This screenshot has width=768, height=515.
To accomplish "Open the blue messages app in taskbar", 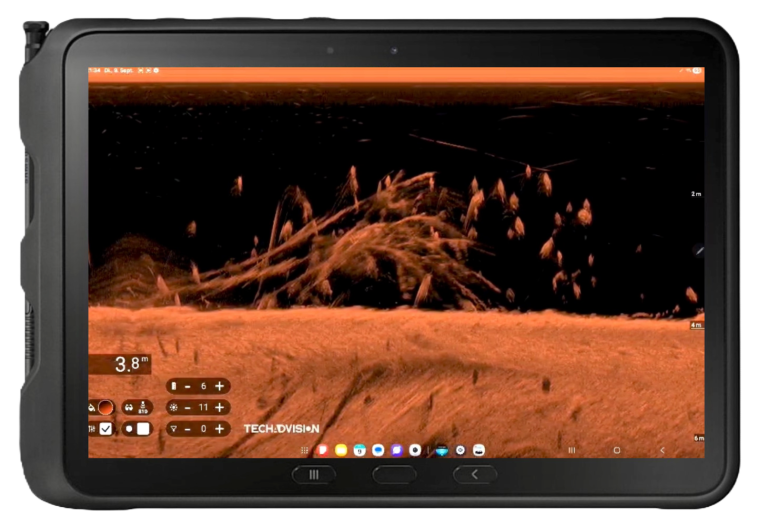I will 378,450.
